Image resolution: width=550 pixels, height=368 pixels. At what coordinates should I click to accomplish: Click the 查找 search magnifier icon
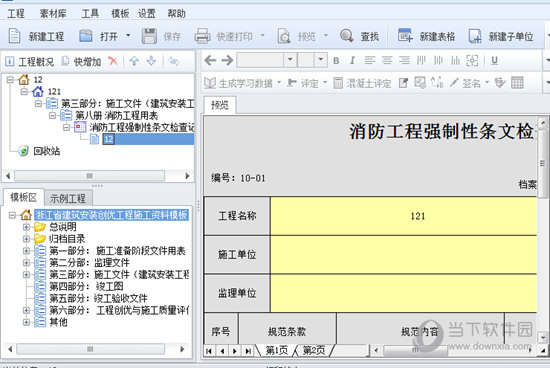(347, 36)
